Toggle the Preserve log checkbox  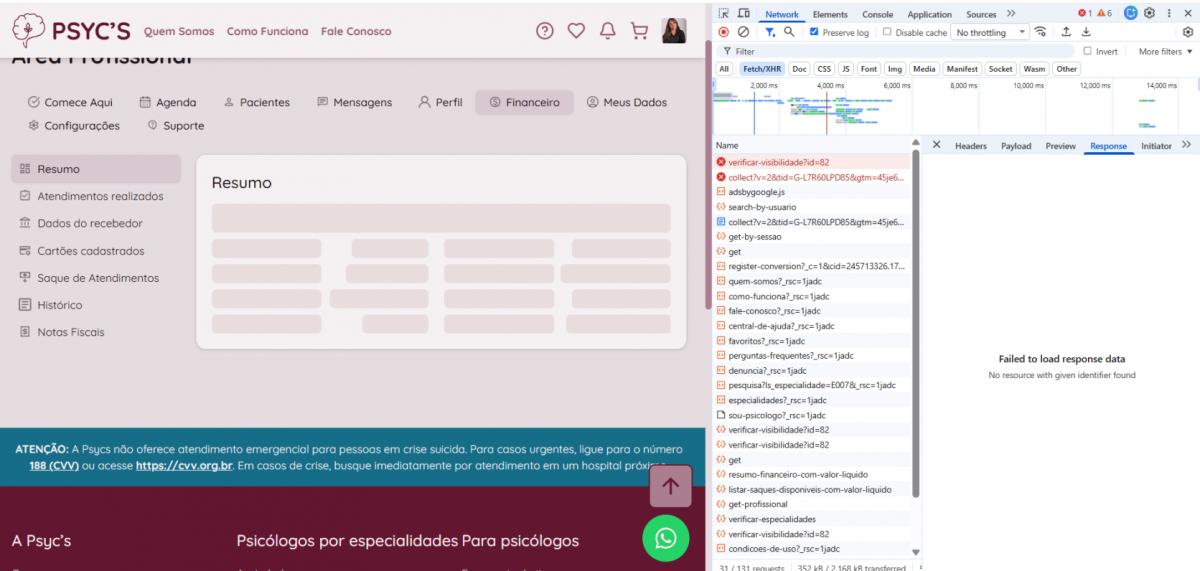pos(814,32)
